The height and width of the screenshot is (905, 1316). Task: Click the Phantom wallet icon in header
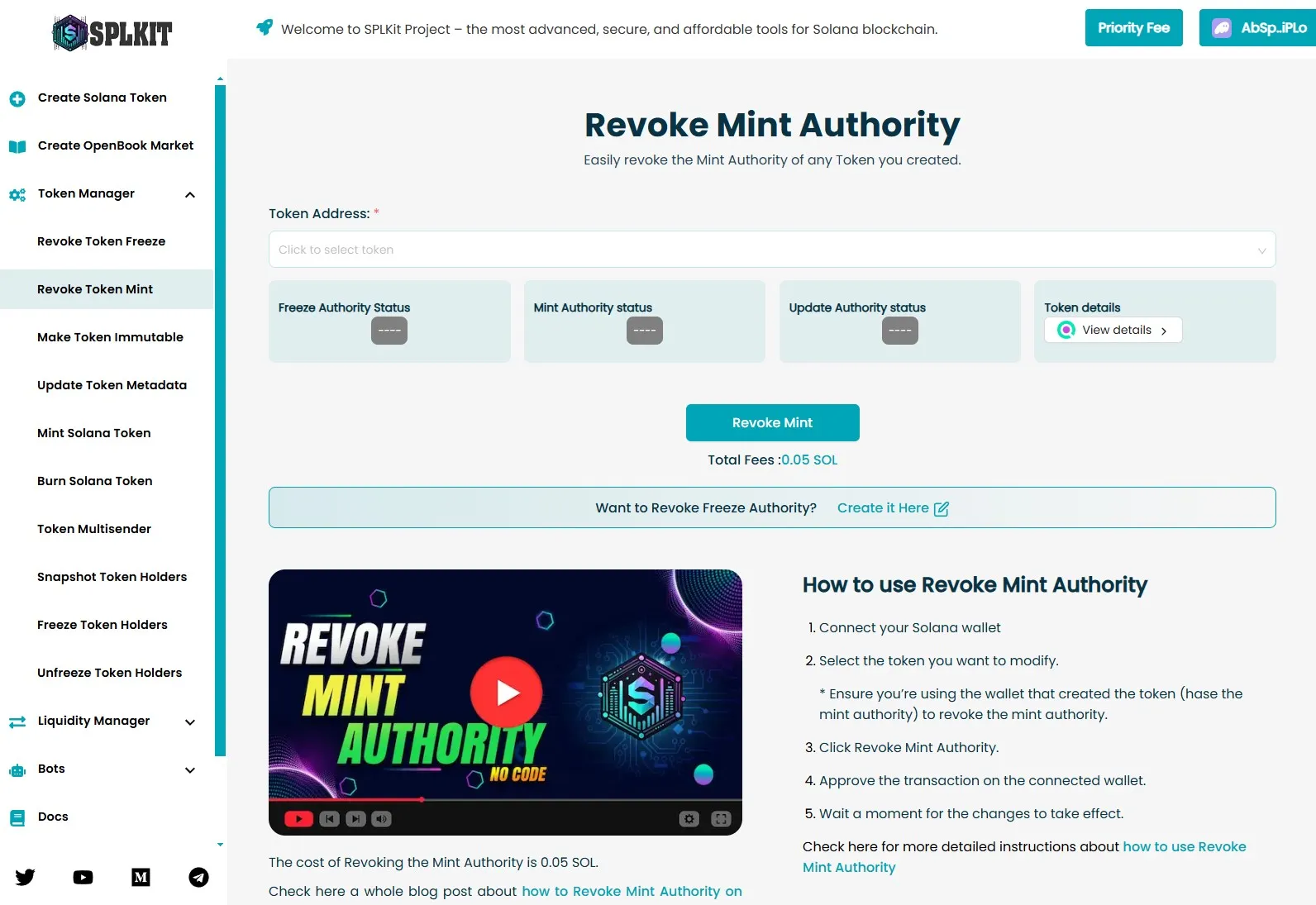(x=1222, y=28)
